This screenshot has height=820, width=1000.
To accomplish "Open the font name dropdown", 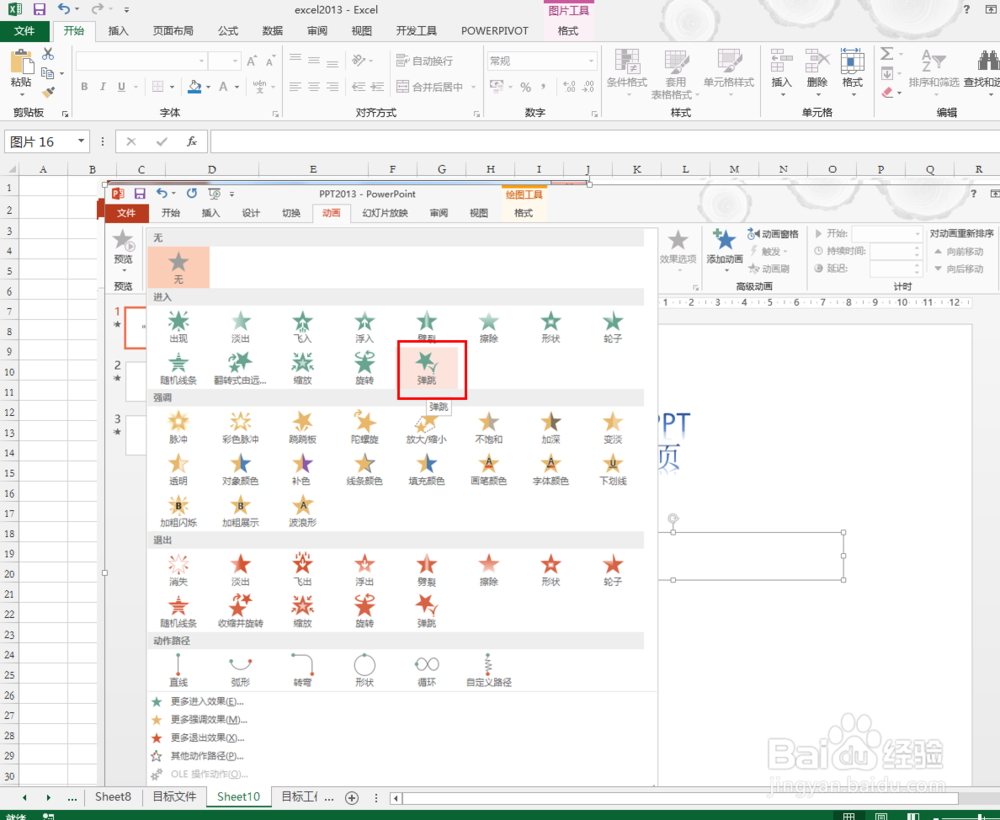I will tap(202, 61).
